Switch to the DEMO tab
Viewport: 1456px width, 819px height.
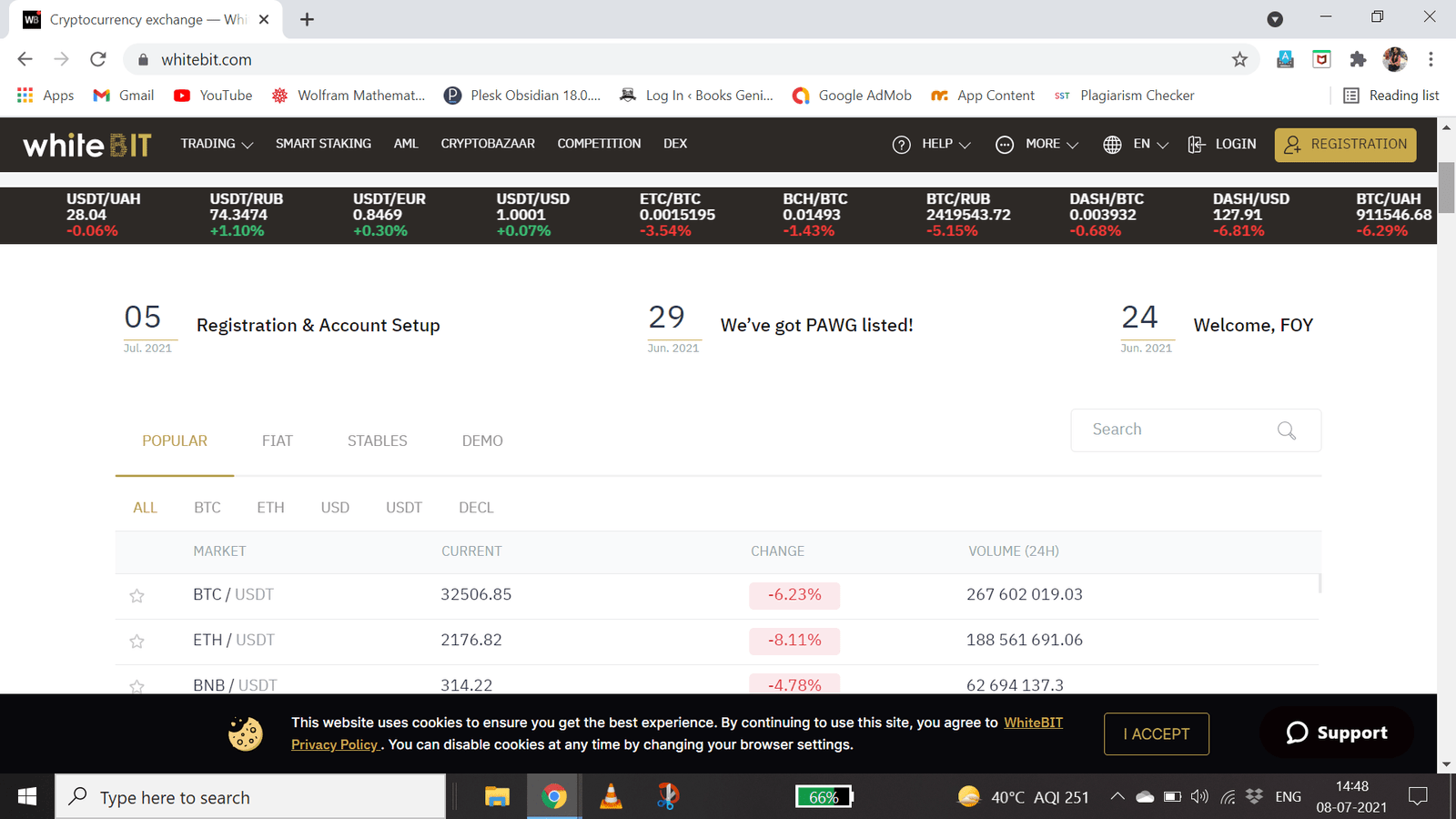tap(482, 440)
